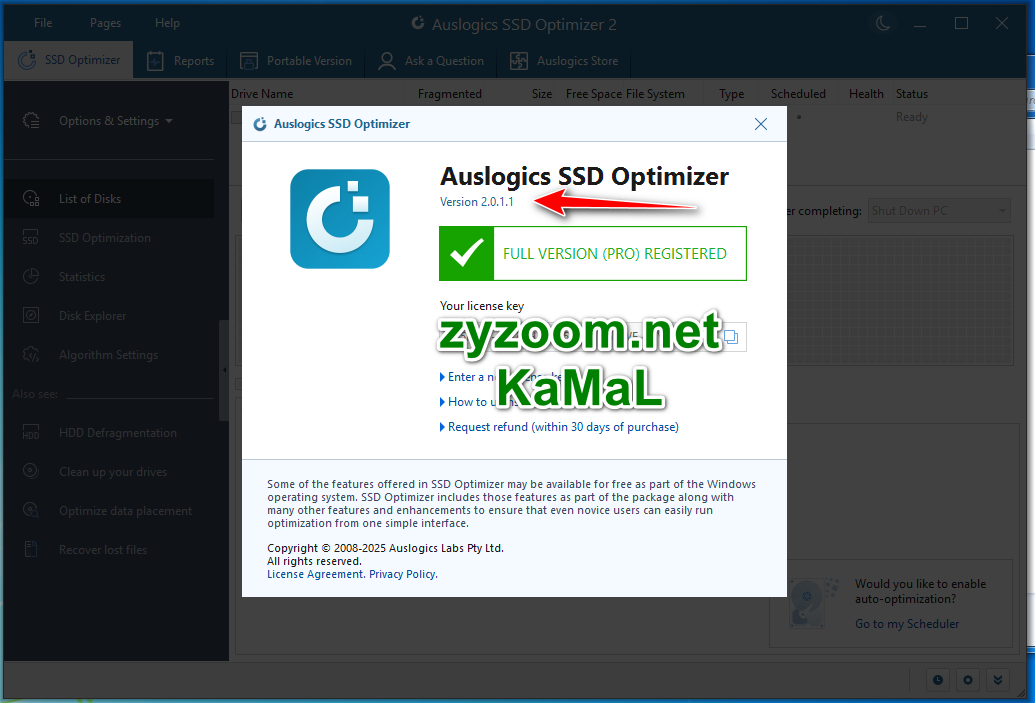1035x703 pixels.
Task: Click the Clean up your drives icon
Action: [x=31, y=471]
